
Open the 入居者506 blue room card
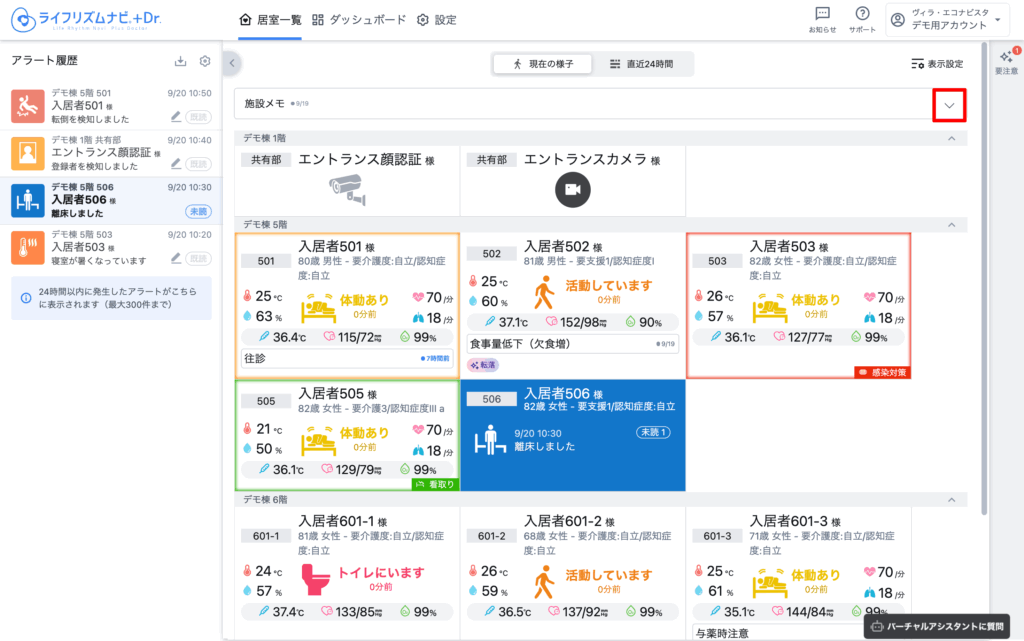pyautogui.click(x=572, y=435)
